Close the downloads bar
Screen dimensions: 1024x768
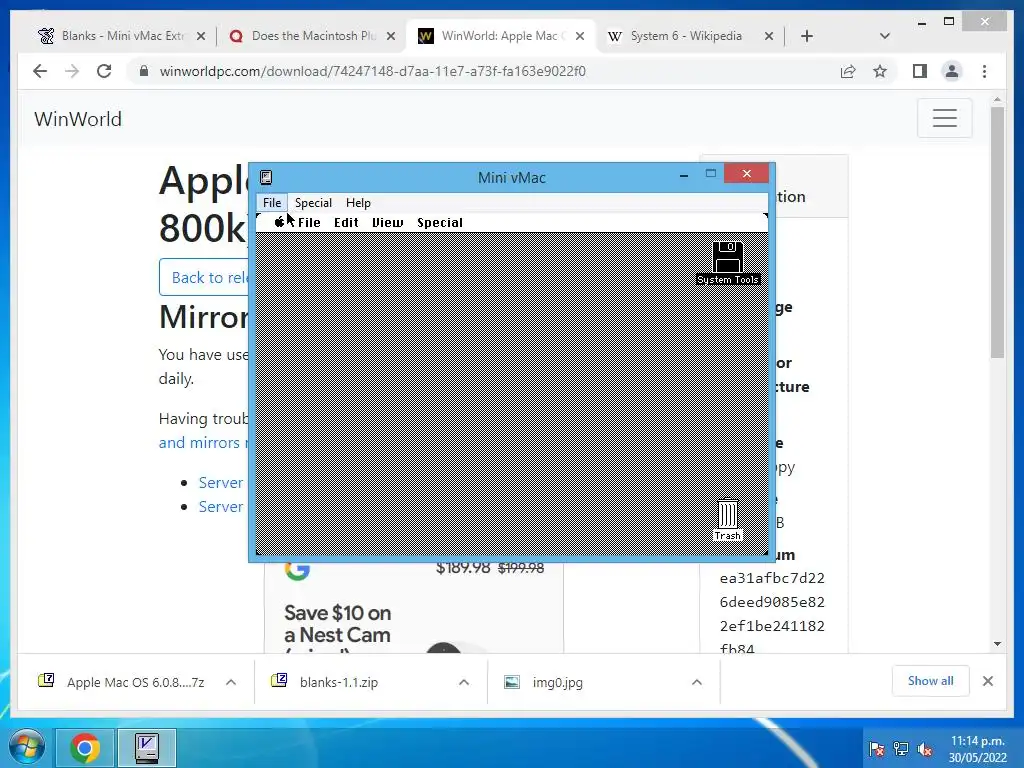pyautogui.click(x=987, y=681)
